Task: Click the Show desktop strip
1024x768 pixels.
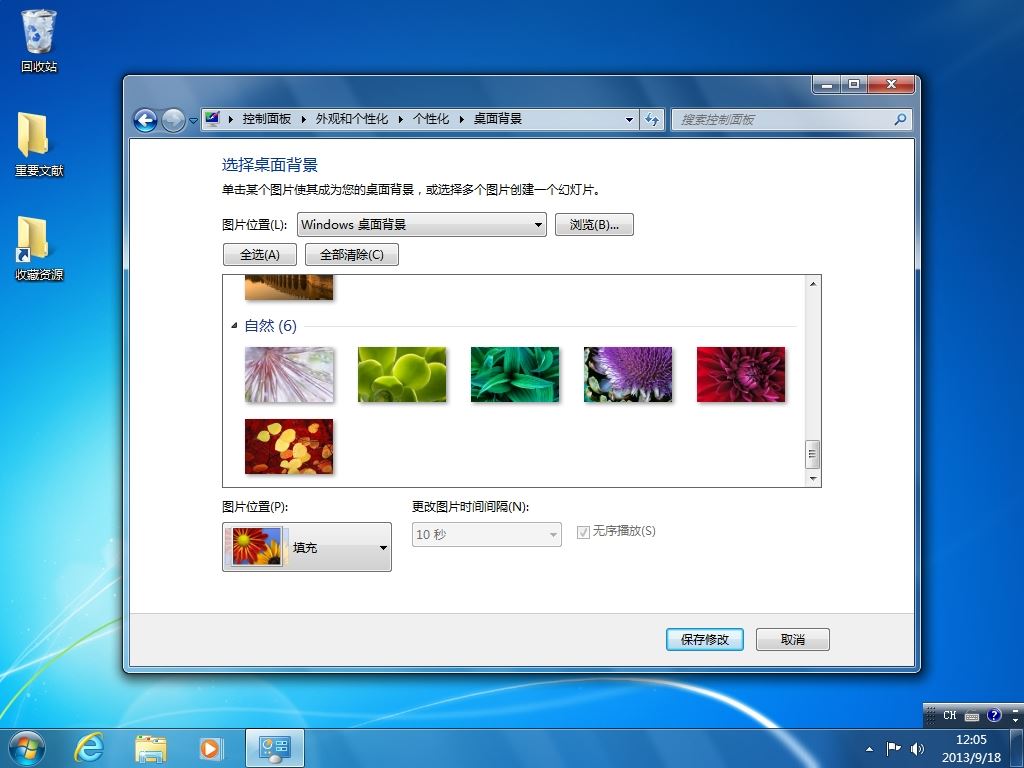Action: [x=1017, y=748]
